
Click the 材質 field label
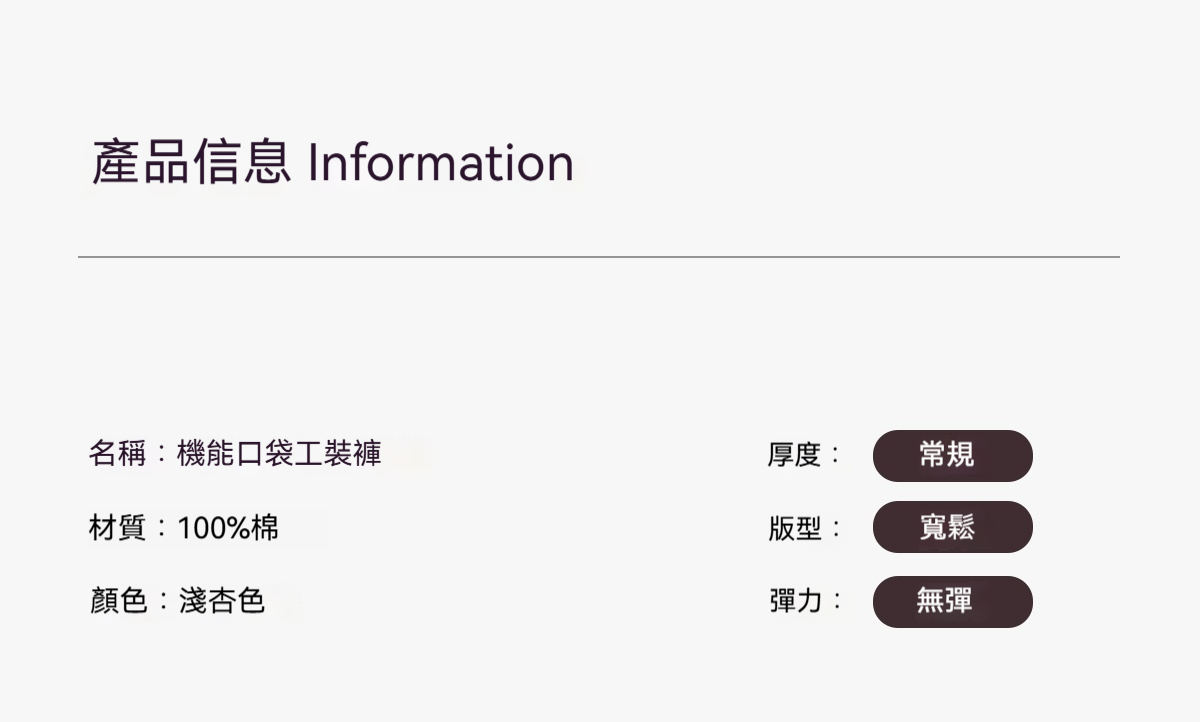click(118, 527)
